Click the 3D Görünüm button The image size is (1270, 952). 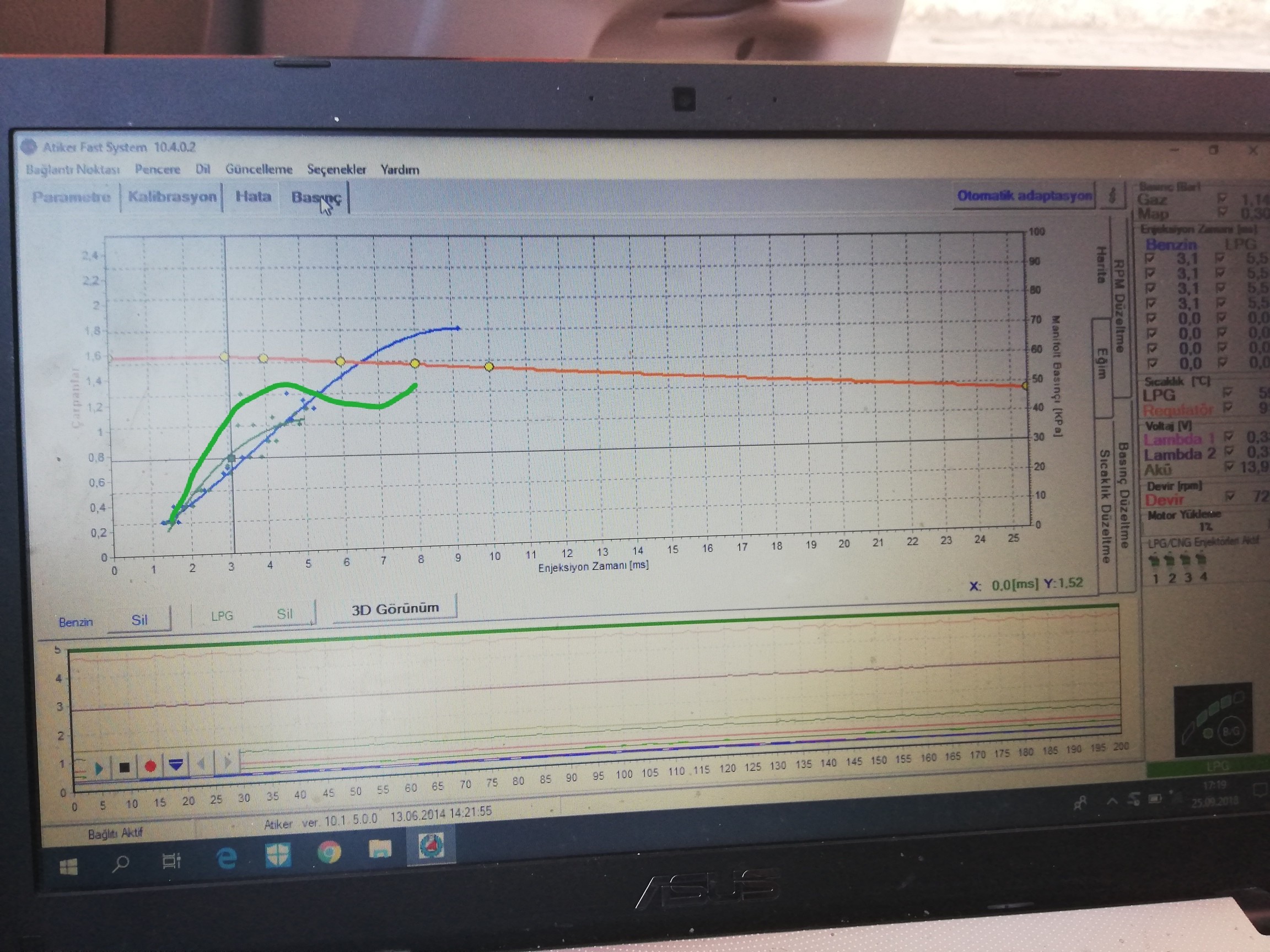coord(395,609)
